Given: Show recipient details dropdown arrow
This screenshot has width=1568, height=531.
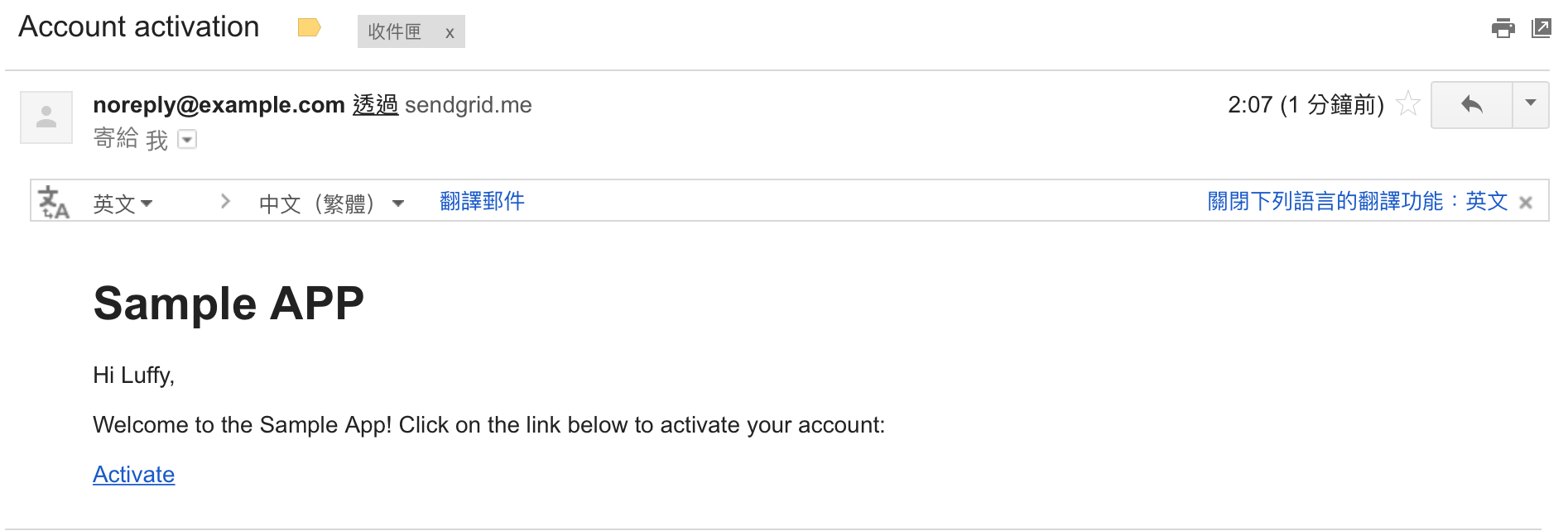Looking at the screenshot, I should pyautogui.click(x=188, y=140).
